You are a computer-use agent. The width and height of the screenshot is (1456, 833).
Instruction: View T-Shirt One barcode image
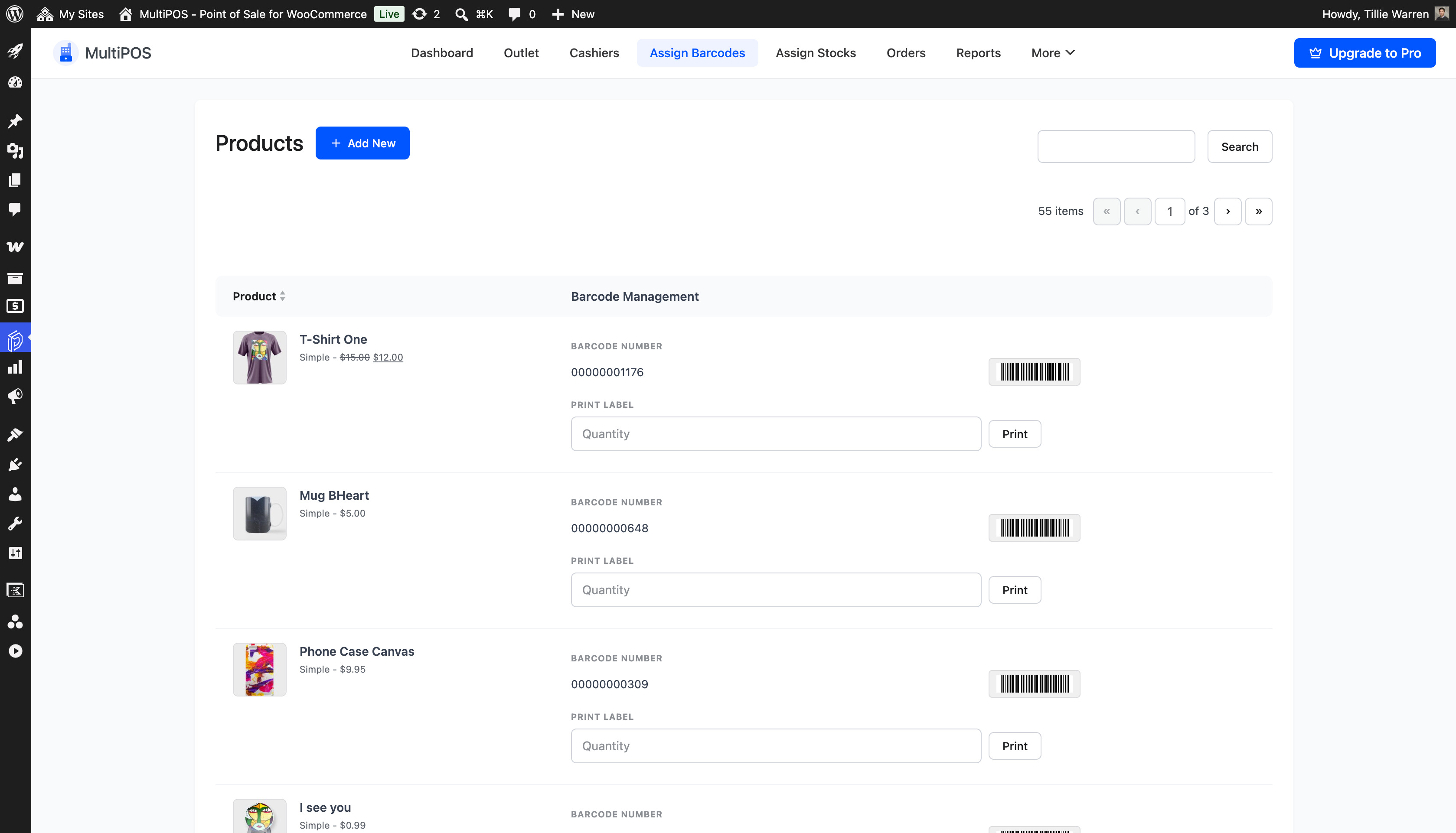click(1034, 372)
